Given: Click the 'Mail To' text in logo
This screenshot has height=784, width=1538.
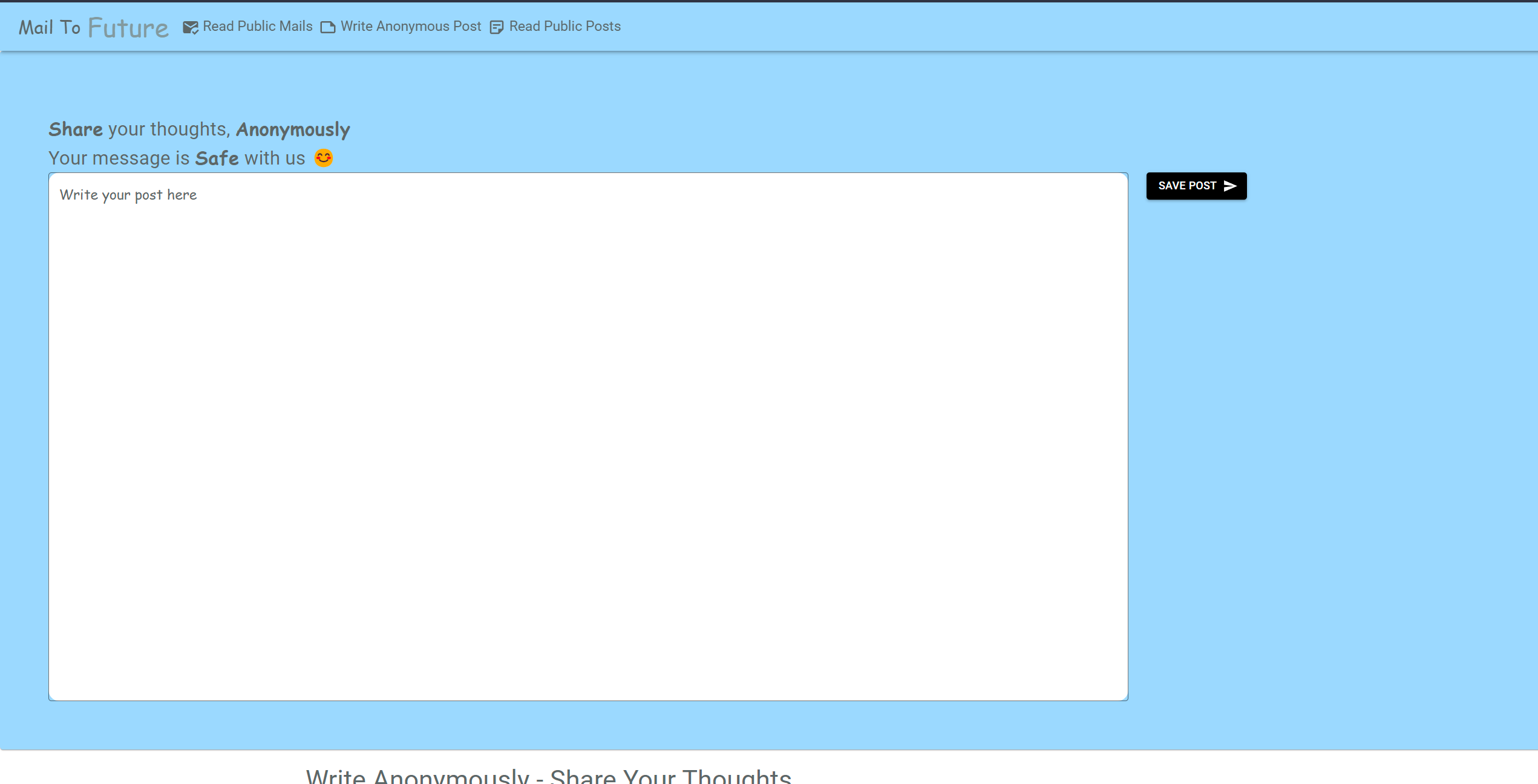Looking at the screenshot, I should click(x=50, y=28).
